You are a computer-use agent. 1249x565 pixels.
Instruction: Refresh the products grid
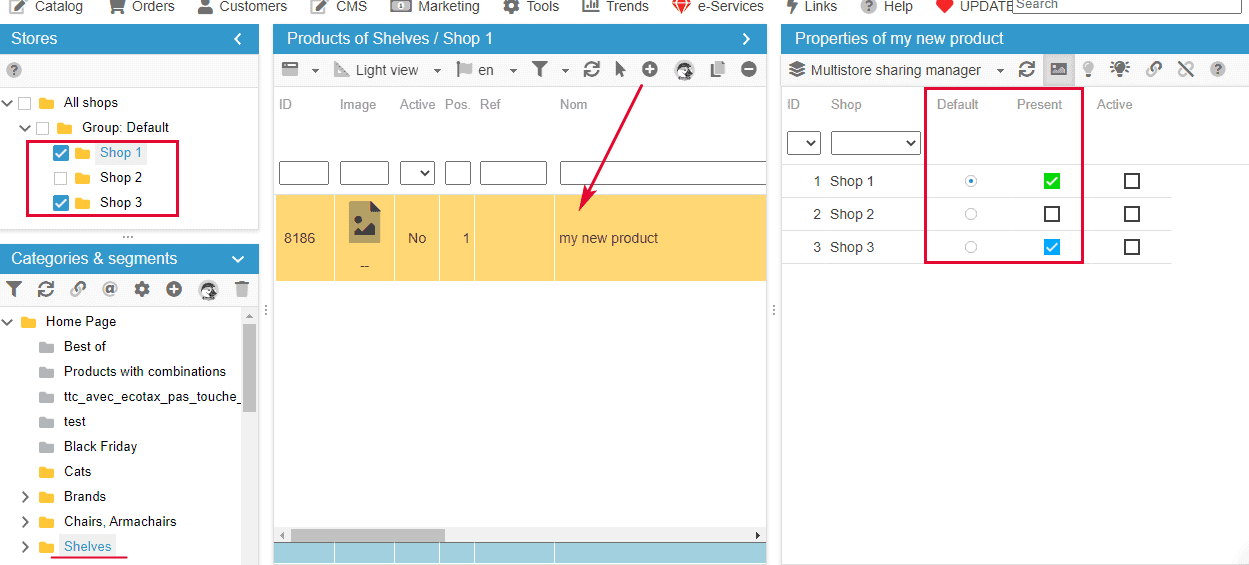tap(592, 70)
